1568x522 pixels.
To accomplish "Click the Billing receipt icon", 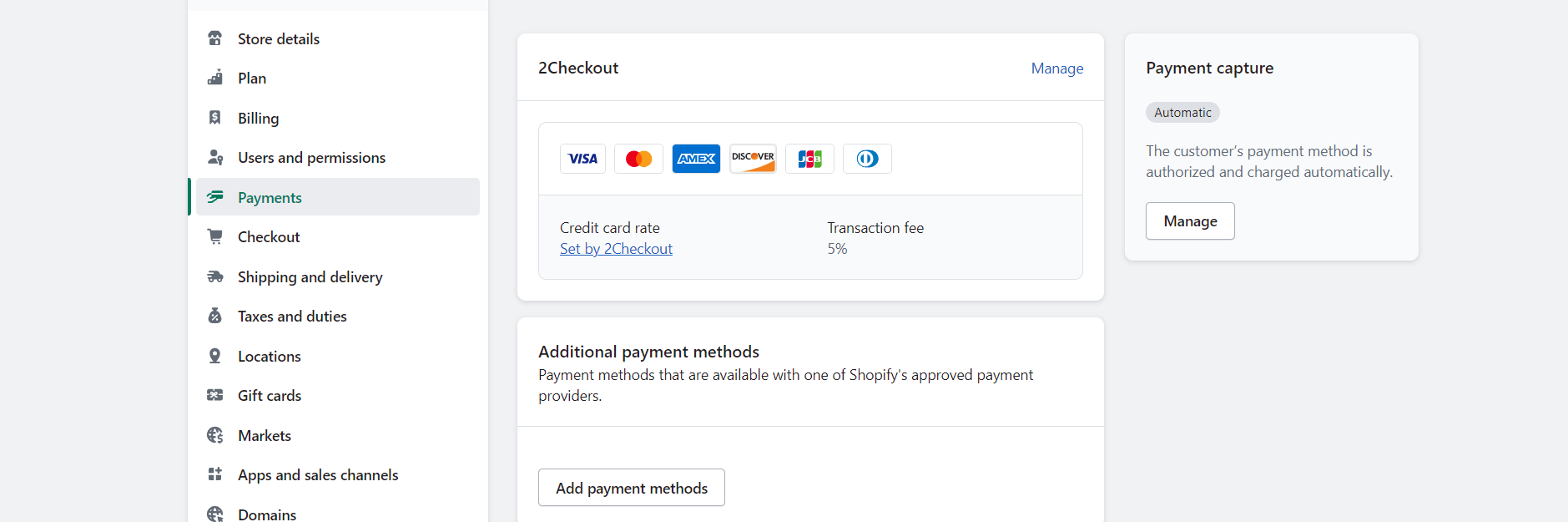I will (x=215, y=118).
